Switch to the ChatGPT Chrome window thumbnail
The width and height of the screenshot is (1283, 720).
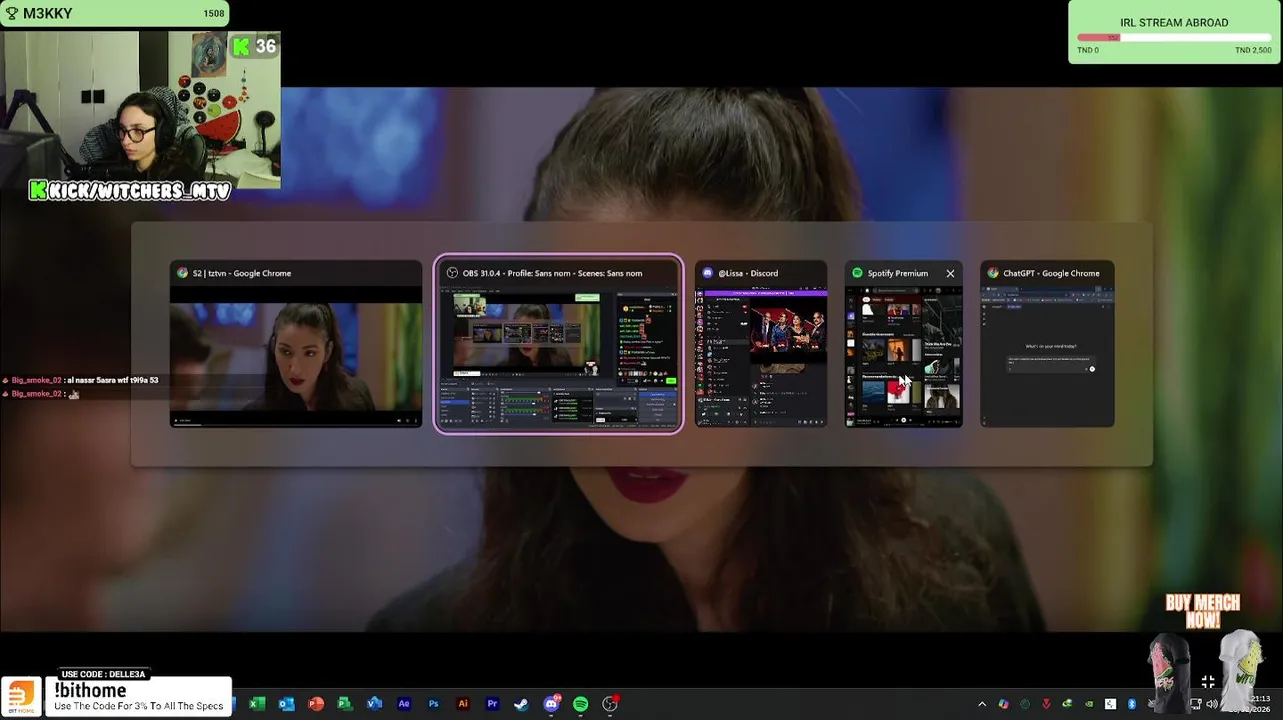point(1047,344)
